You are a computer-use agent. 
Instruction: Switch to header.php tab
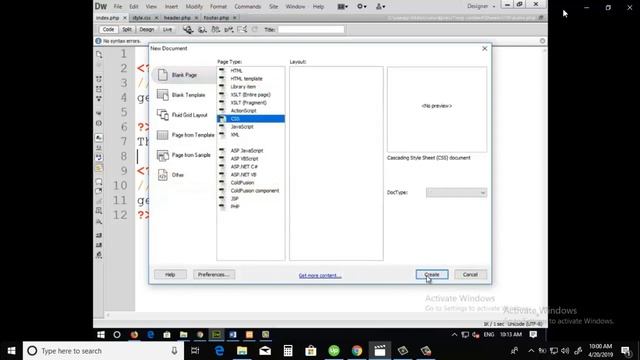tap(177, 18)
